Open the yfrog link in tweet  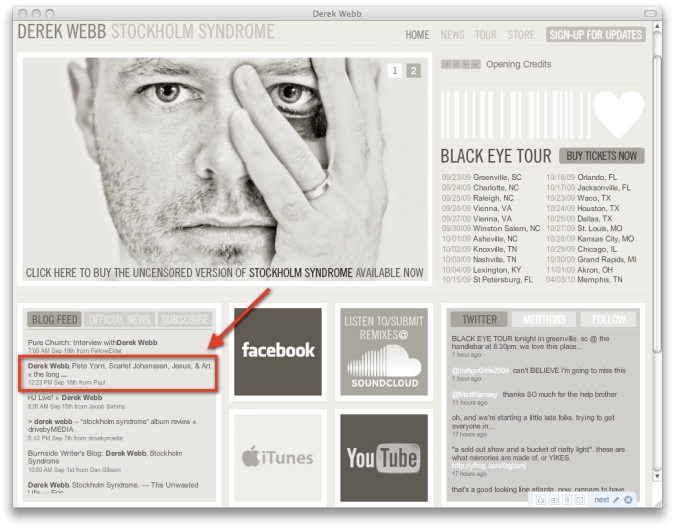click(485, 465)
